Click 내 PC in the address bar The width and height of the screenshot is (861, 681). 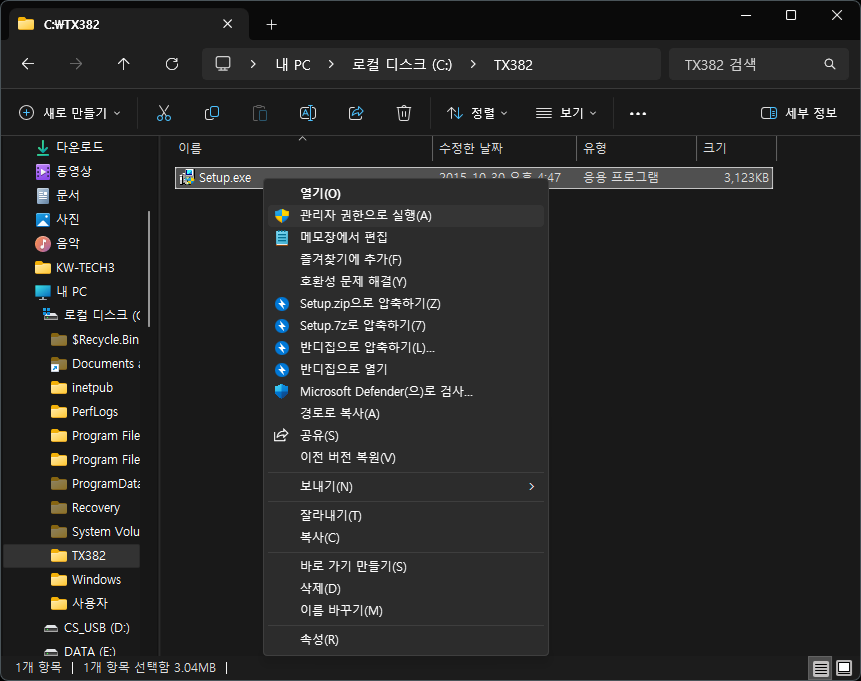293,65
